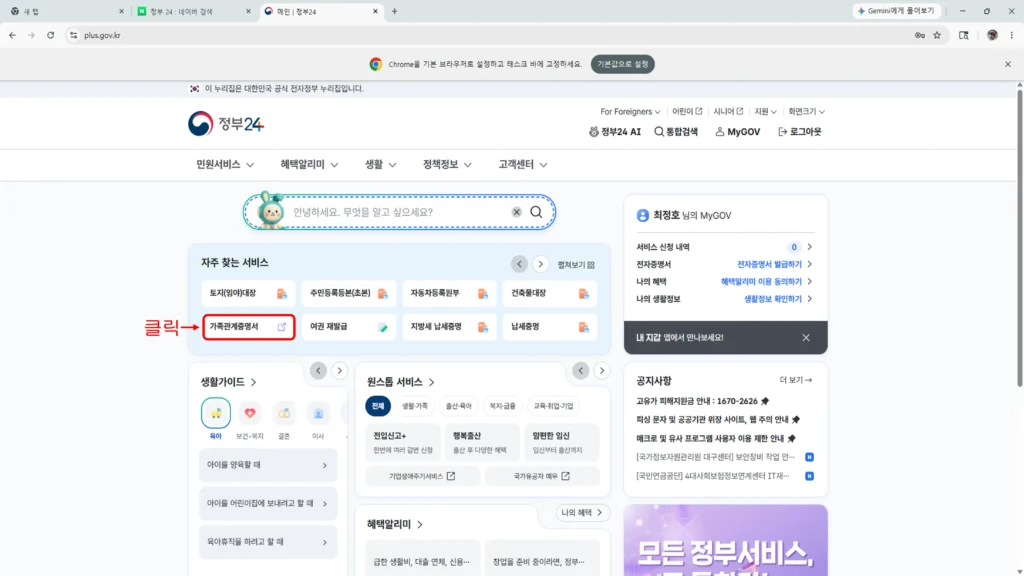1024x576 pixels.
Task: Show next 생활가이드 categories
Action: (x=339, y=370)
